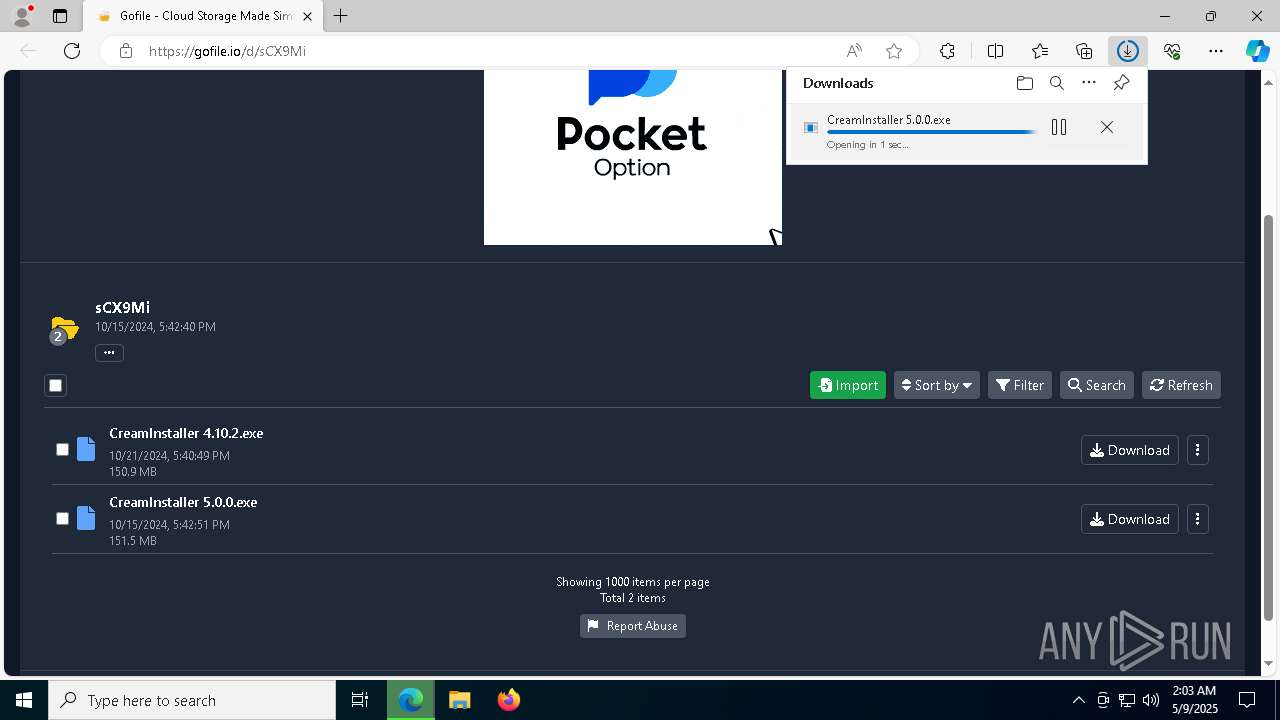Open the notification center icon
The height and width of the screenshot is (720, 1280).
(x=1247, y=700)
